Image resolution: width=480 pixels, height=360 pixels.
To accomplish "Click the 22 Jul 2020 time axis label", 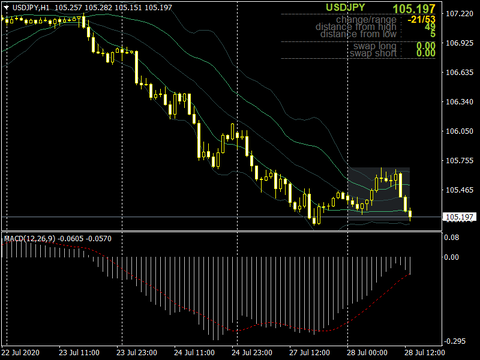I will point(20,353).
